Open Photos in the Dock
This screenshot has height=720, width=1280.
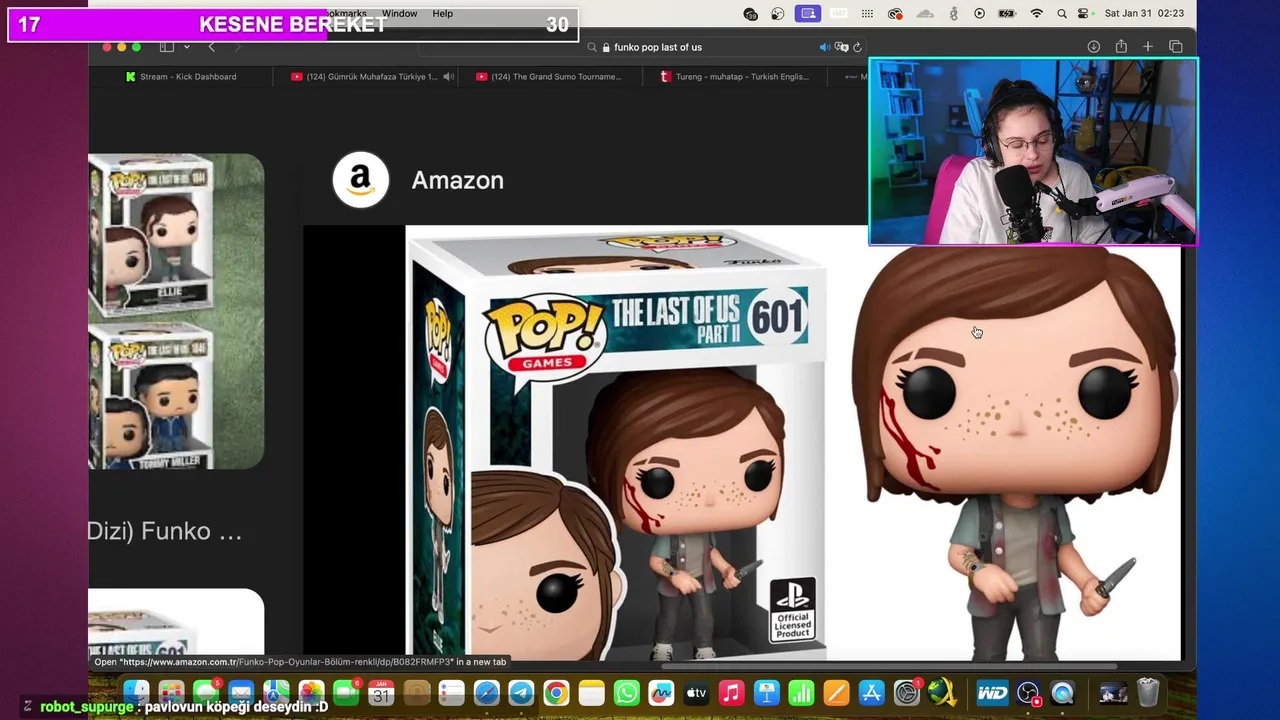point(311,692)
